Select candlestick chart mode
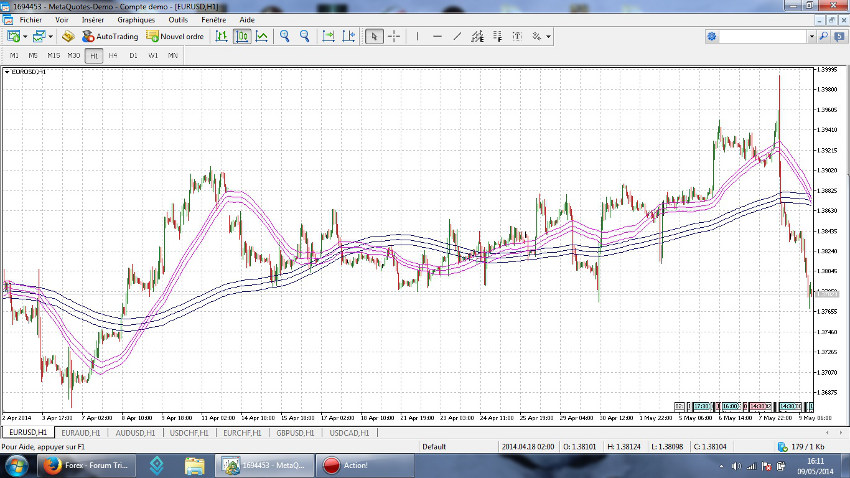This screenshot has width=850, height=478. tap(242, 36)
